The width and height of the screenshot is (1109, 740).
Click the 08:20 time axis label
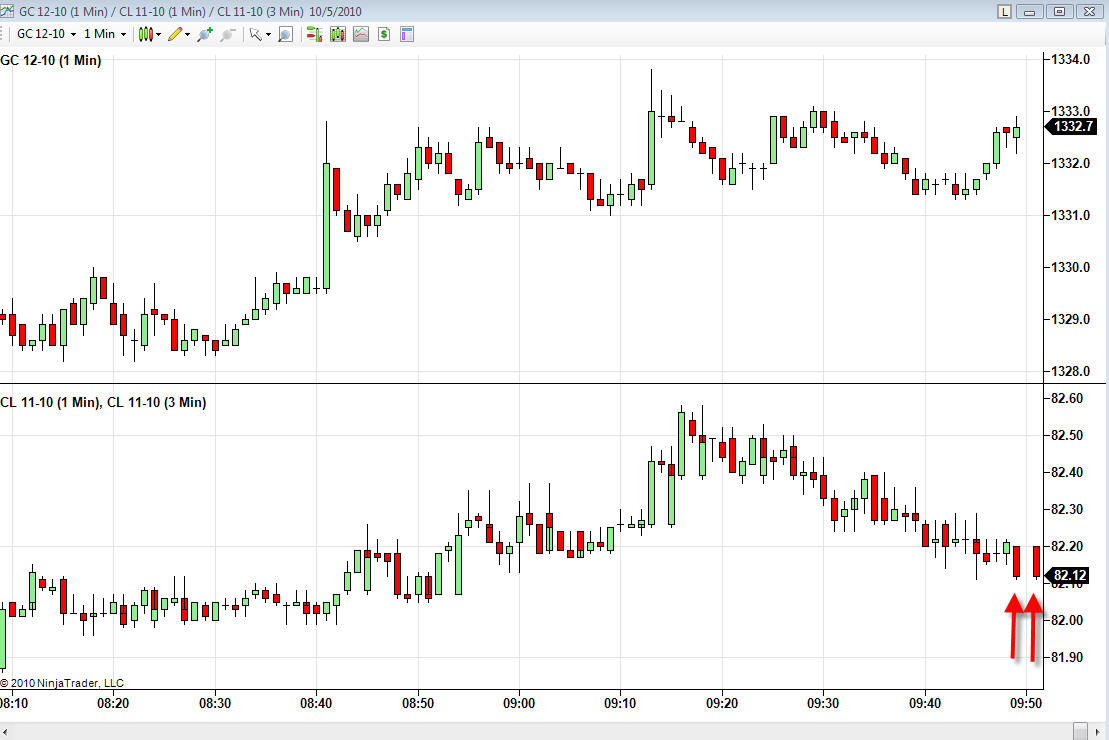pos(113,704)
